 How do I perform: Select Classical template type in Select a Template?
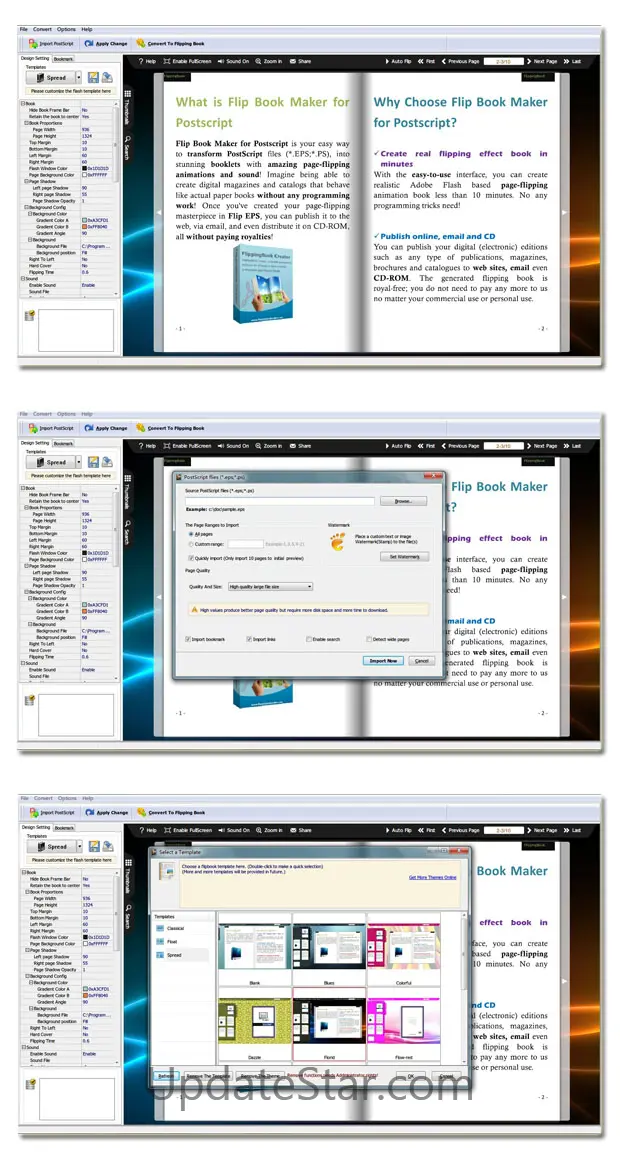pos(175,928)
